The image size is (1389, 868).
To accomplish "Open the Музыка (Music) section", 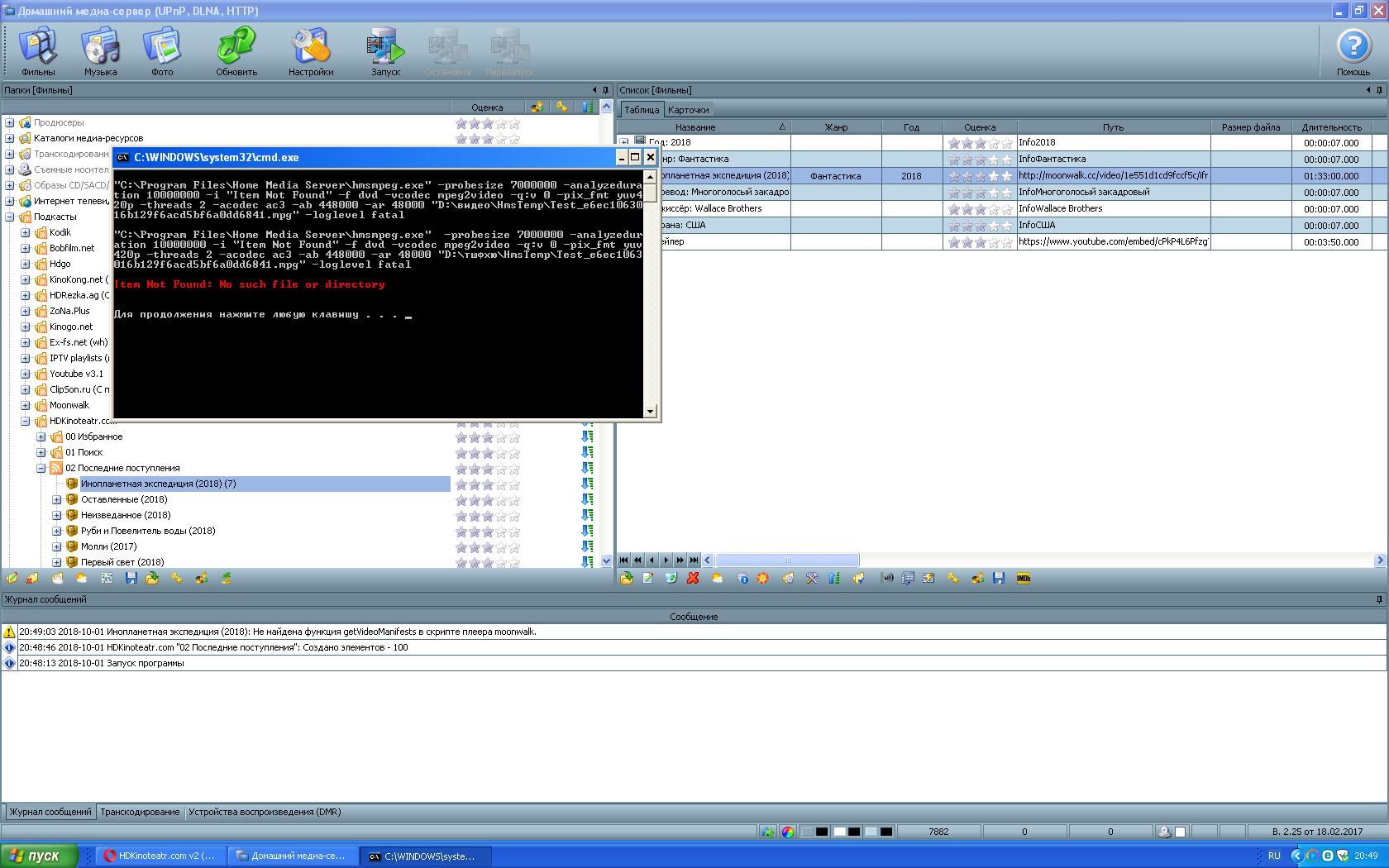I will 100,51.
